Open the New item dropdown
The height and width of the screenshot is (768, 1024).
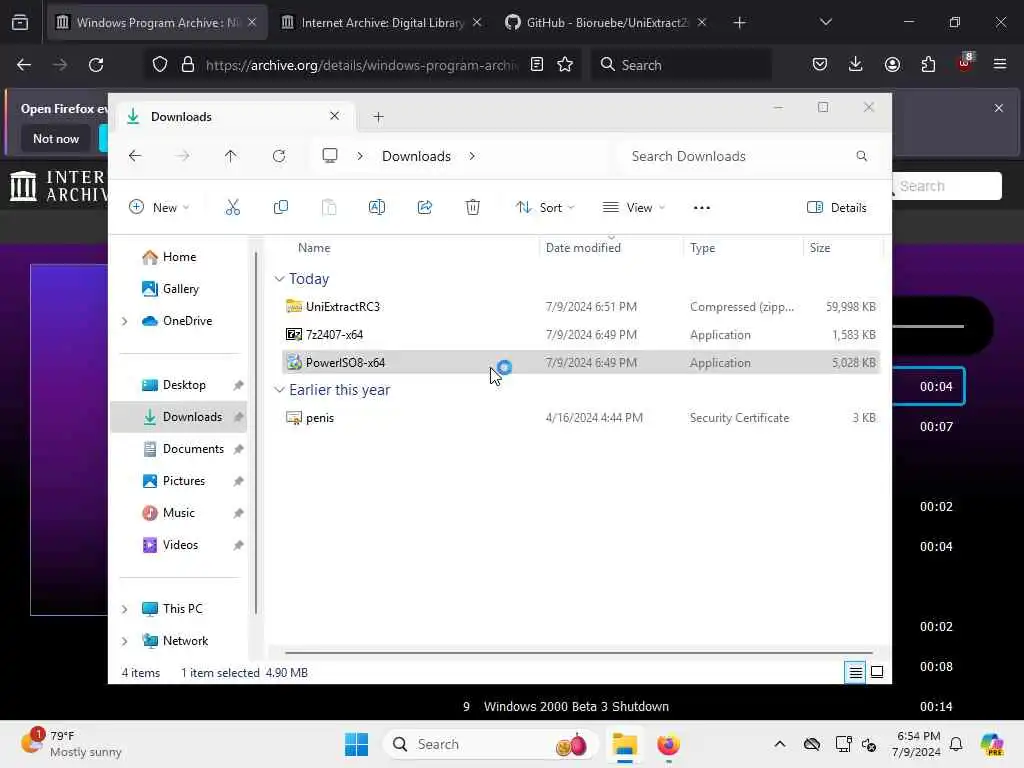pyautogui.click(x=159, y=208)
